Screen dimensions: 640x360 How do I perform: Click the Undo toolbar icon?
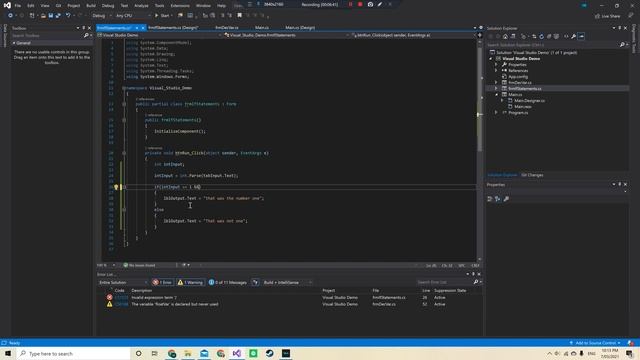pos(68,16)
